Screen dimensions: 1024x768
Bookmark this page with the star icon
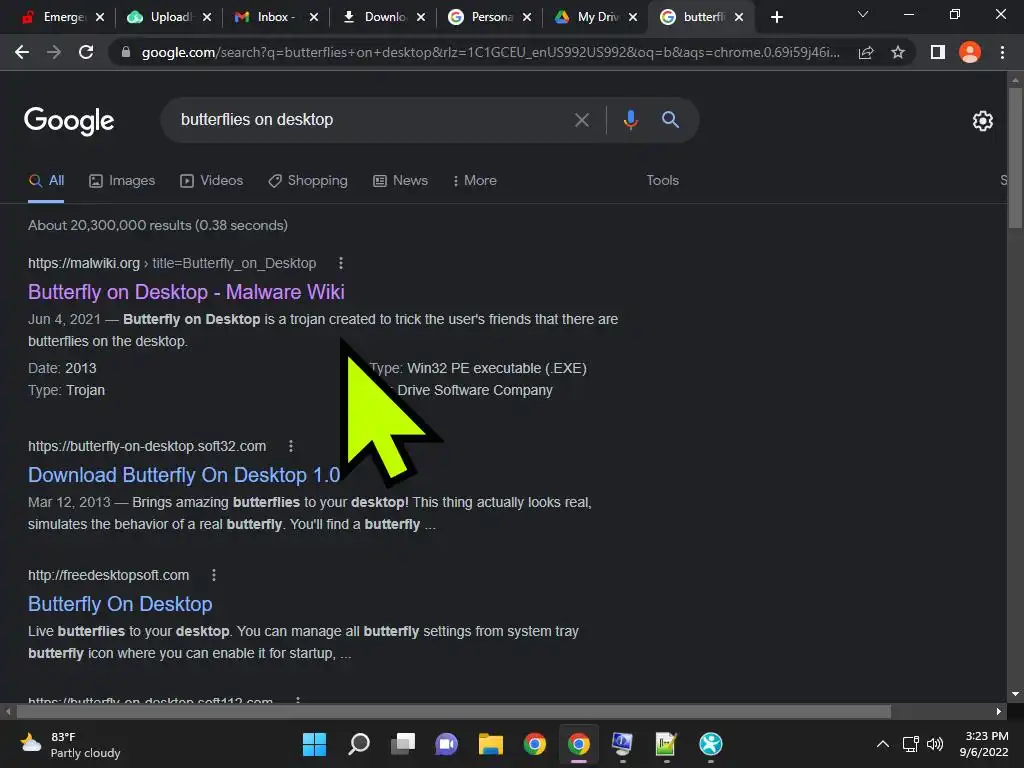898,52
